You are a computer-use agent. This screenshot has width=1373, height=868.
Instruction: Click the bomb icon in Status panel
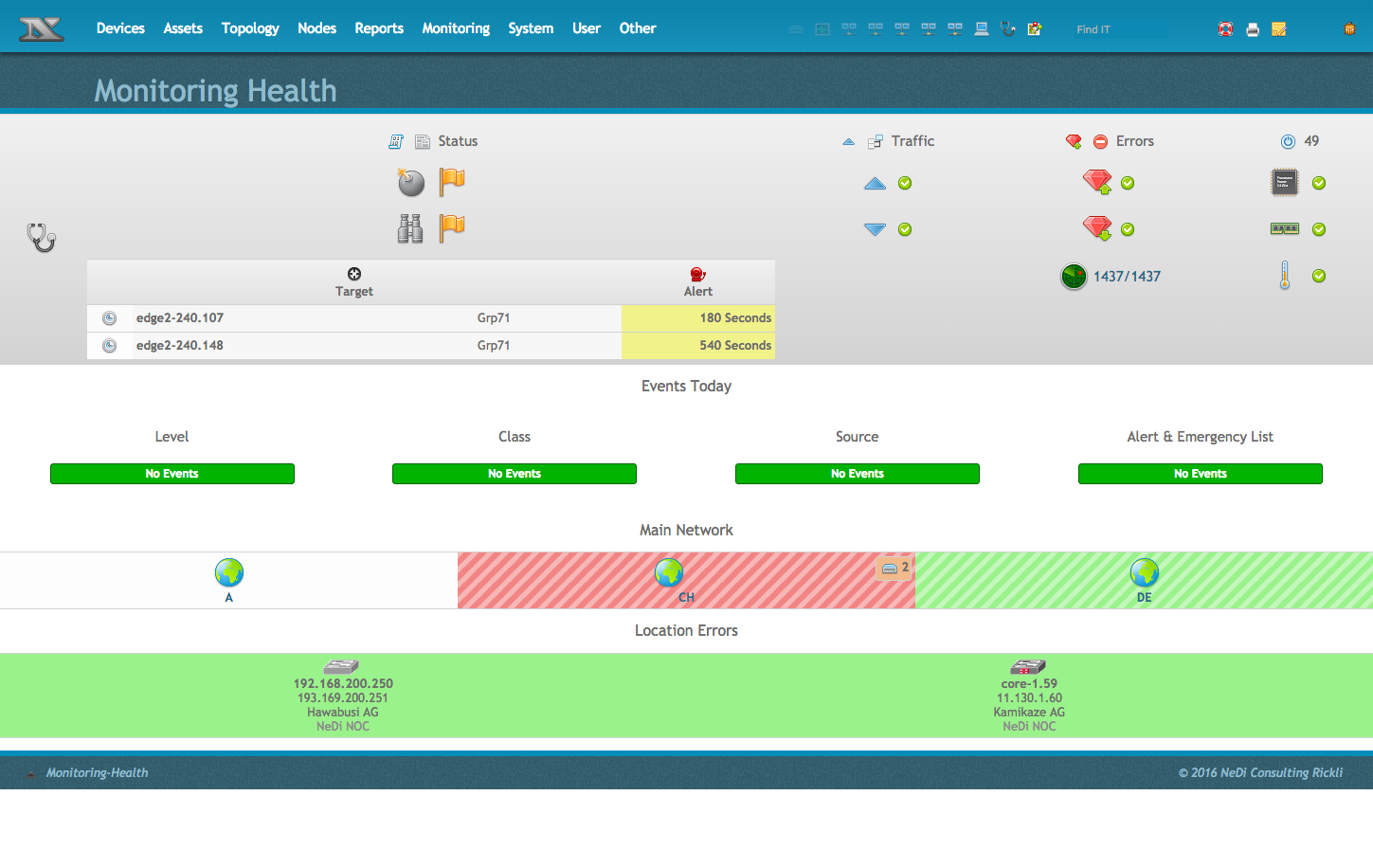click(410, 182)
